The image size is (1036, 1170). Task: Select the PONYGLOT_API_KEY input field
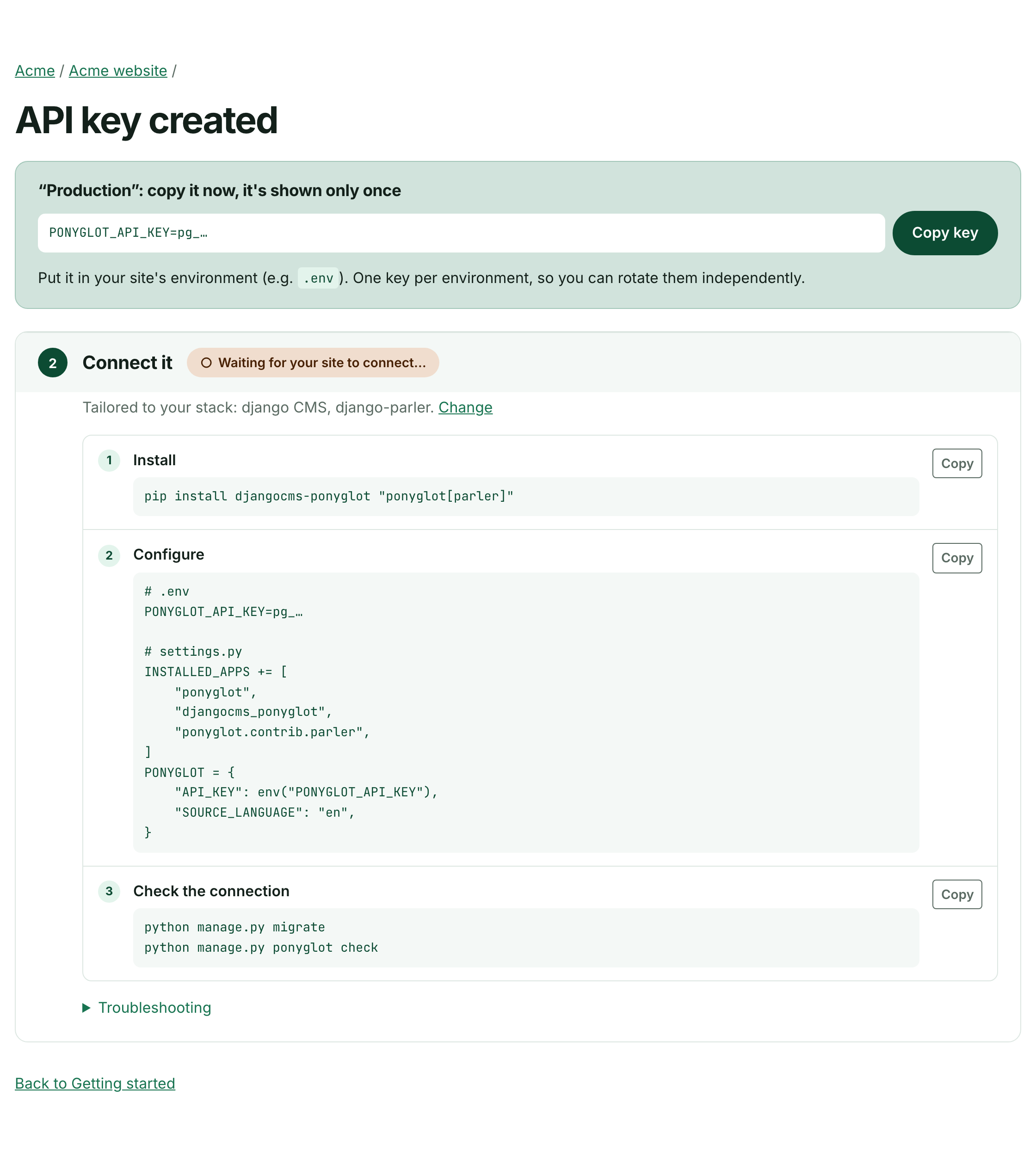pyautogui.click(x=461, y=233)
